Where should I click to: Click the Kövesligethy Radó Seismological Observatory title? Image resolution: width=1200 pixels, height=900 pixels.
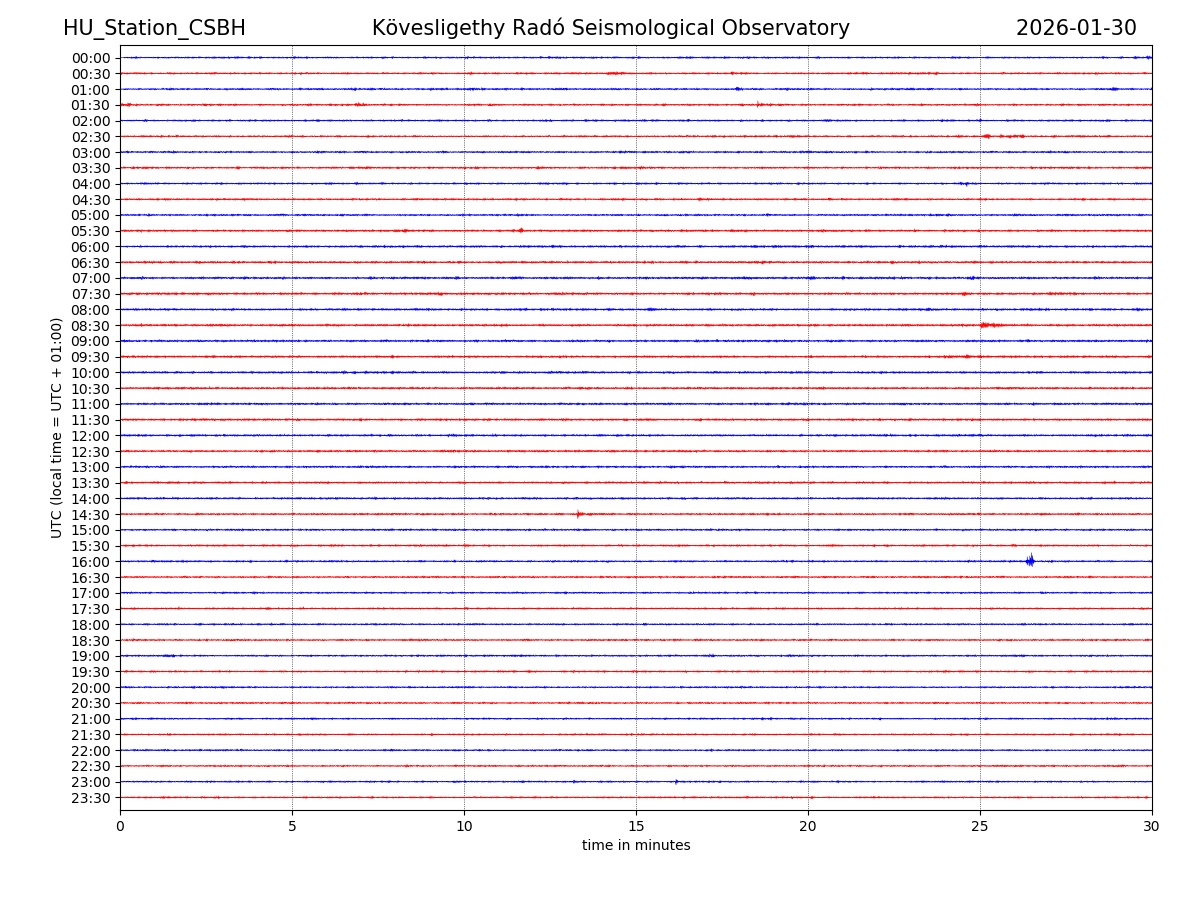610,28
